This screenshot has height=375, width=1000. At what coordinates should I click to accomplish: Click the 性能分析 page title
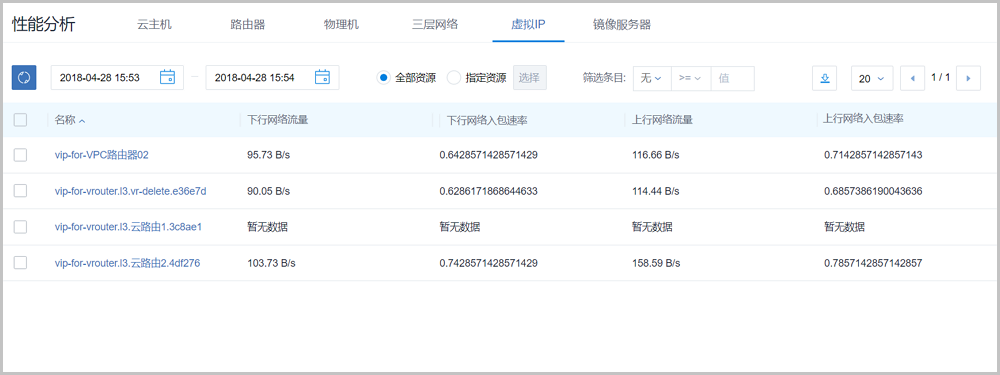click(43, 25)
